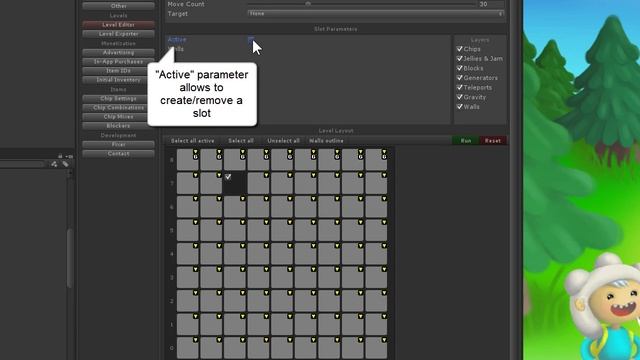Select the slot in row 4, fifth column
640x360 pixels.
[282, 254]
